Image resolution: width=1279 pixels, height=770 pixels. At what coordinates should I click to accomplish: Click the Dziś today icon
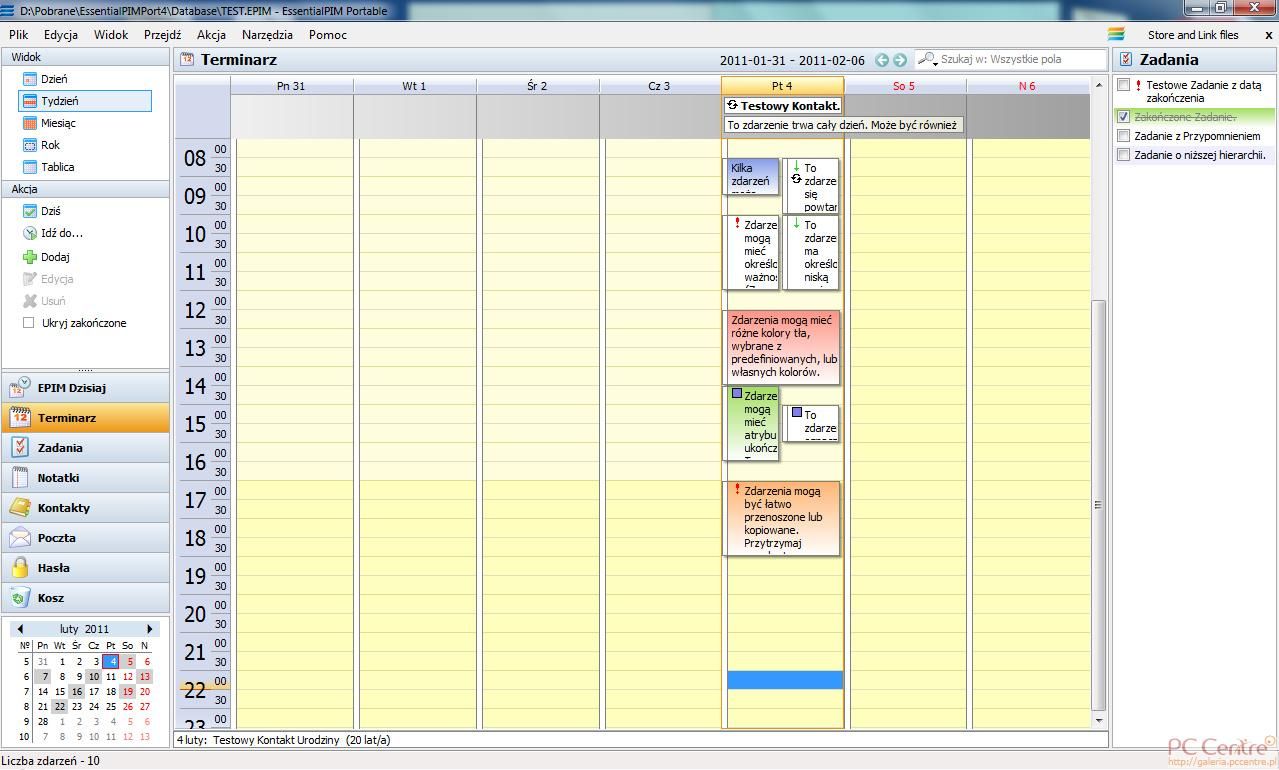tap(30, 211)
